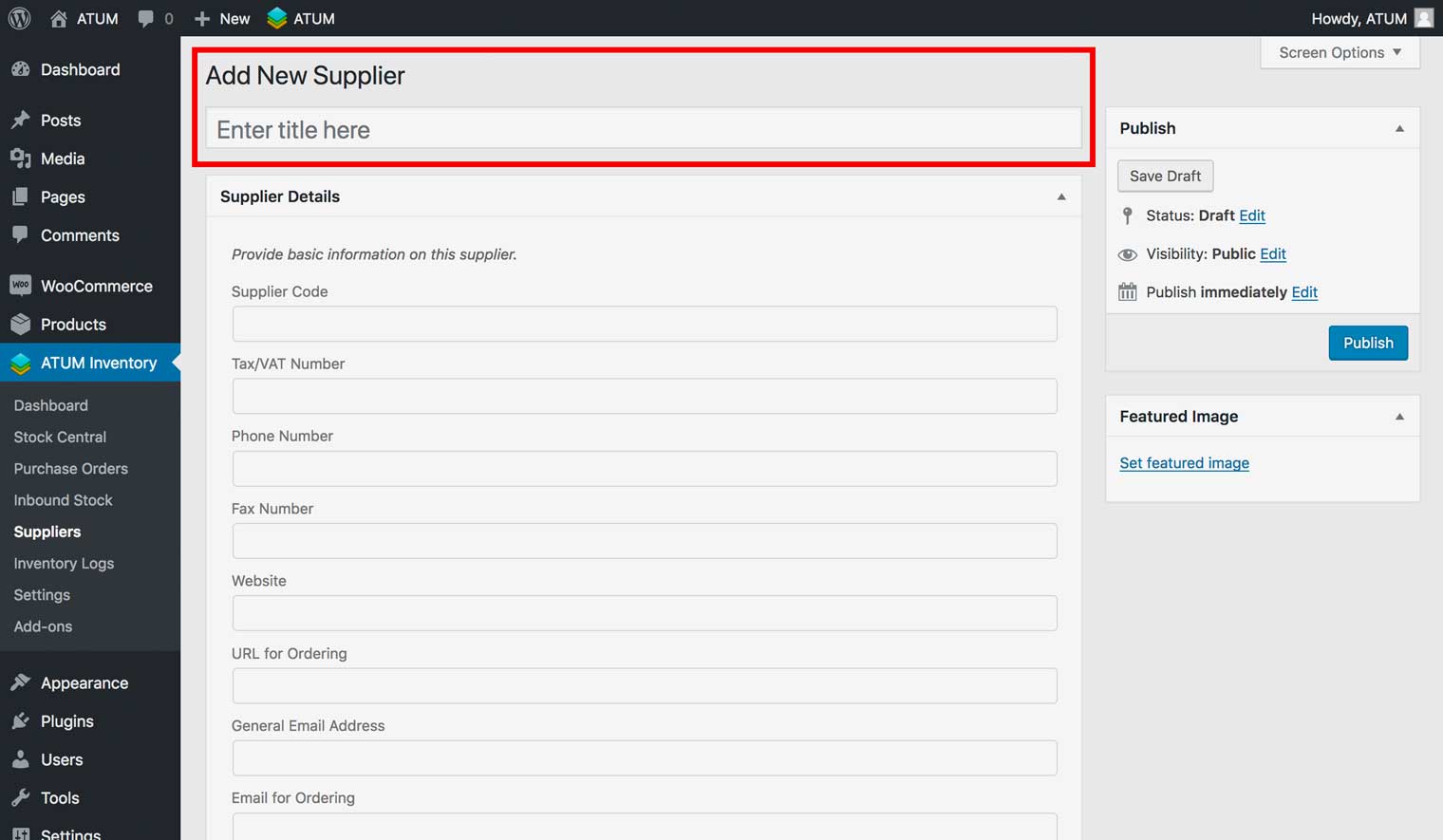Viewport: 1443px width, 840px height.
Task: Click the Appearance paintbrush icon
Action: [20, 682]
